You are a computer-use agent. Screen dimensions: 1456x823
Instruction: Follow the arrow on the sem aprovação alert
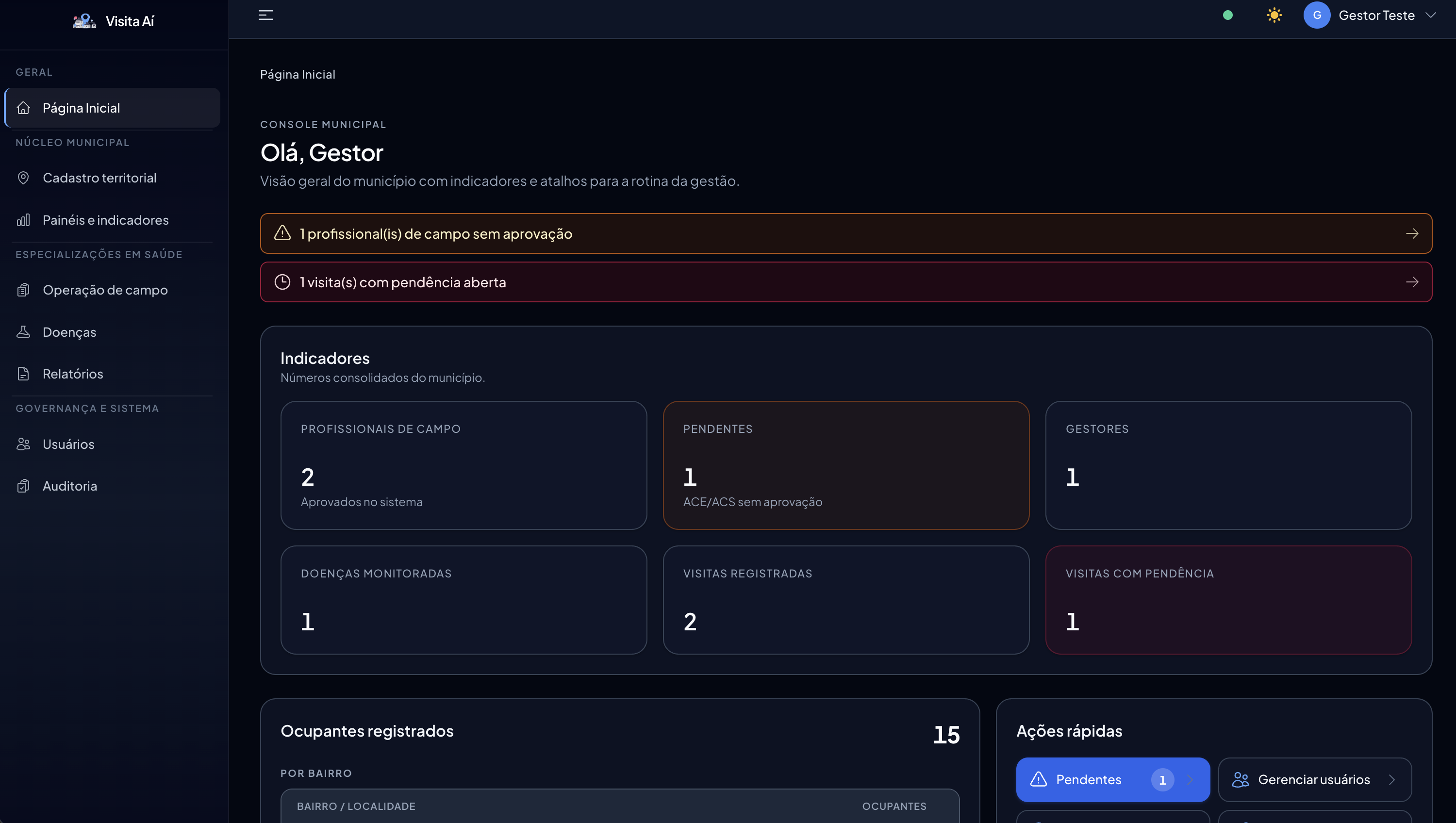[x=1412, y=233]
